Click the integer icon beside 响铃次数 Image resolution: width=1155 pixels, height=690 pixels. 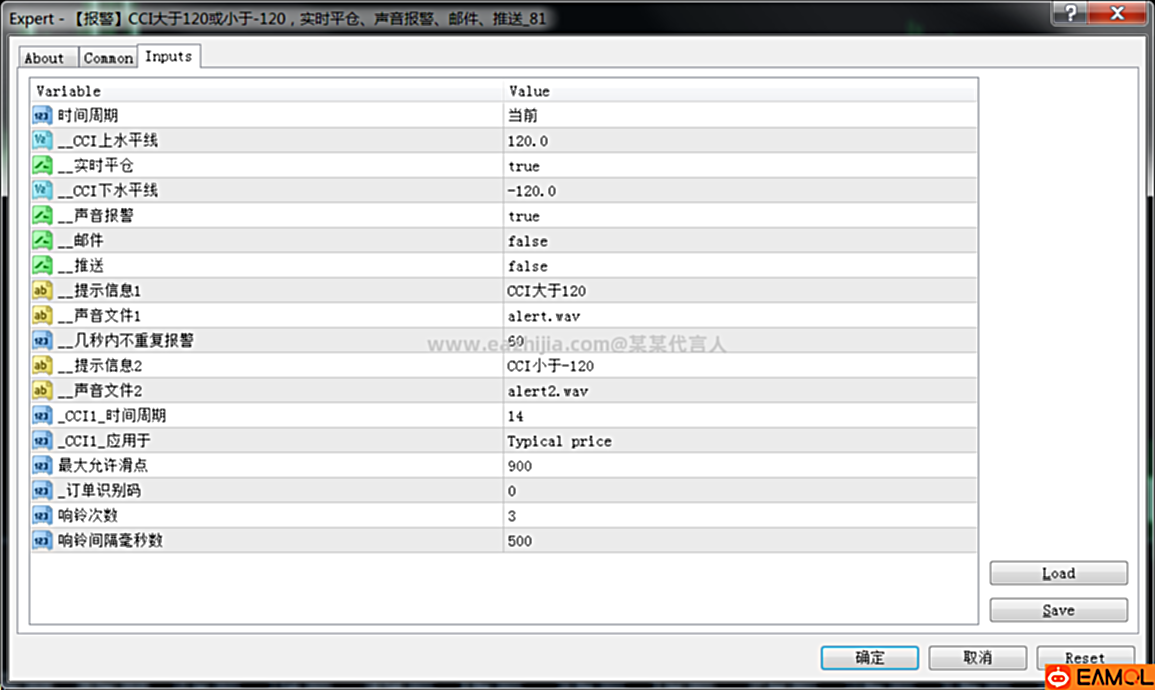42,516
